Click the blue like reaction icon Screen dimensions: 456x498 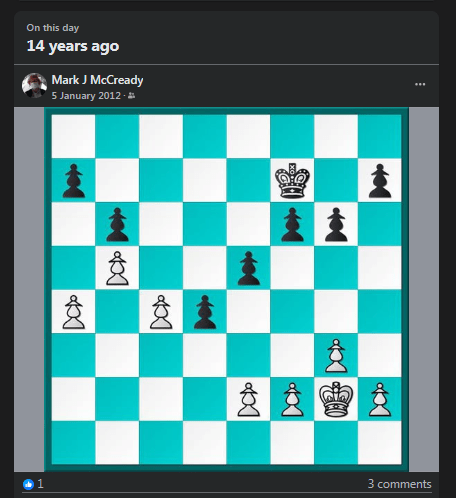(28, 484)
